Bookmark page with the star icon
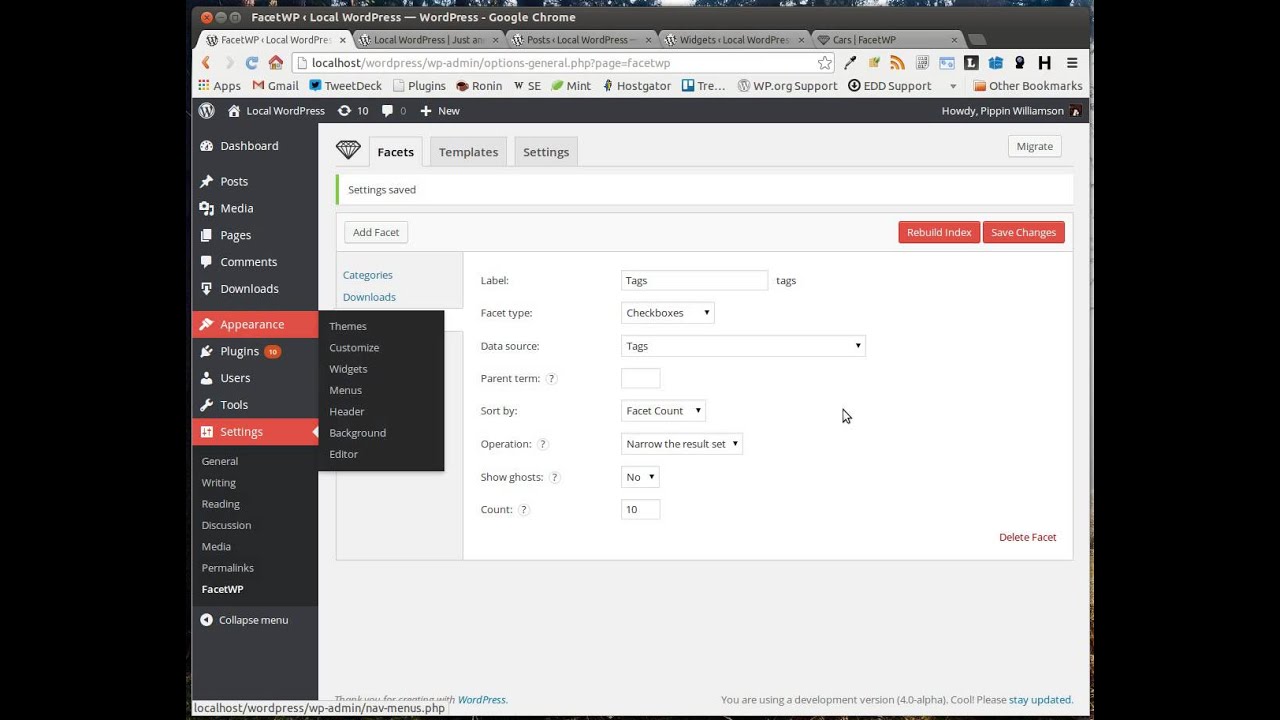Viewport: 1280px width, 720px height. click(x=824, y=62)
